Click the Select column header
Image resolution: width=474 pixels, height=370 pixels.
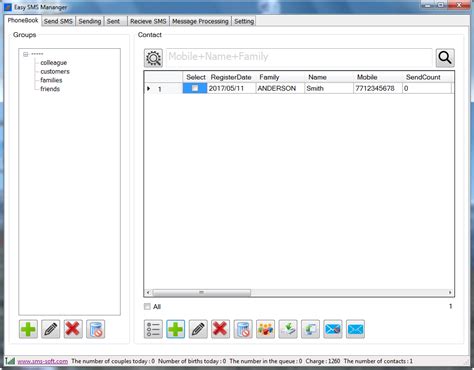(x=195, y=77)
